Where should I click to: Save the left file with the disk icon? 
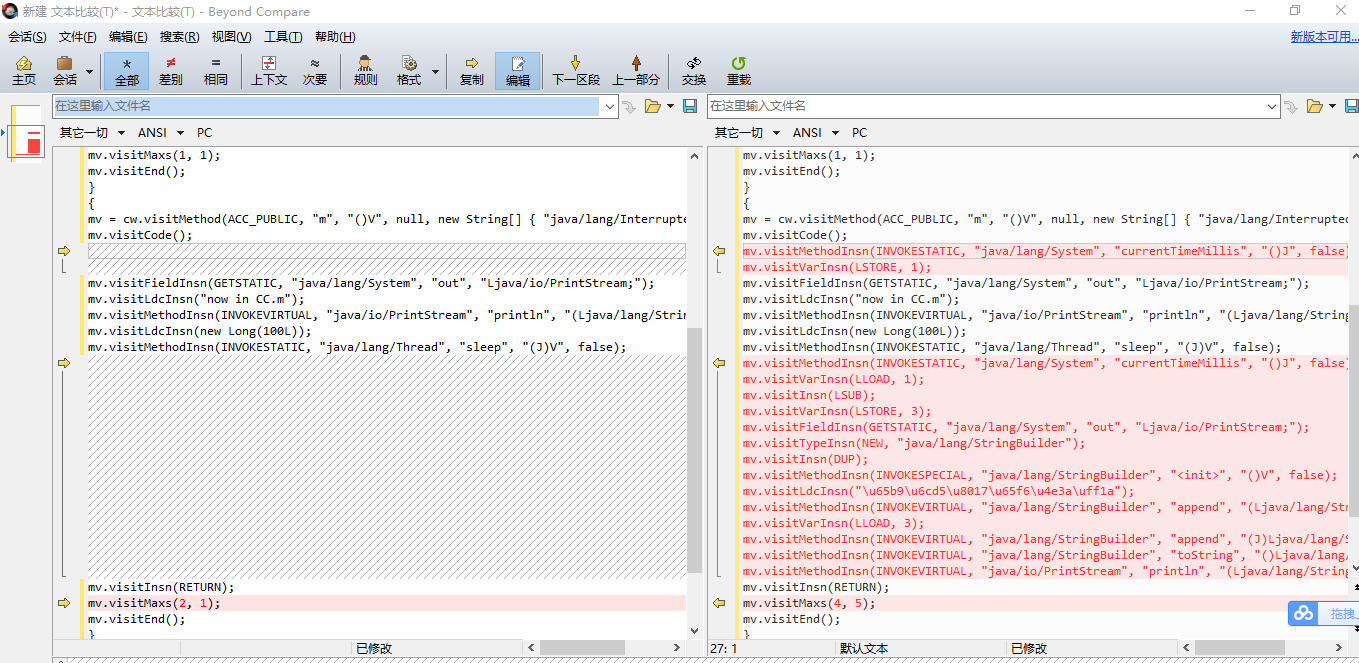(x=690, y=106)
